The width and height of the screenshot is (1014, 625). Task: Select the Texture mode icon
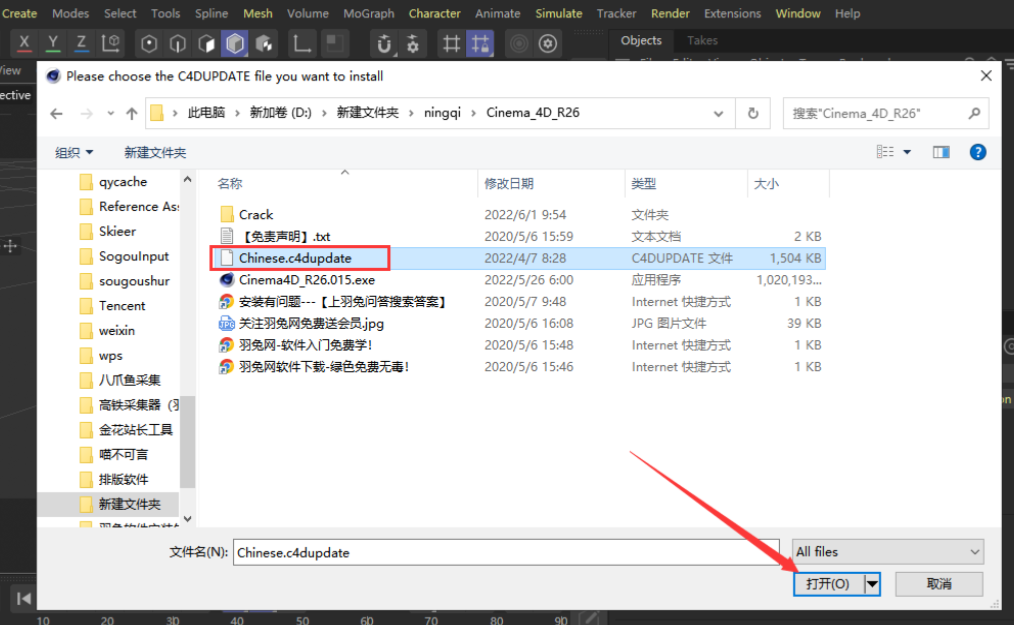(264, 43)
